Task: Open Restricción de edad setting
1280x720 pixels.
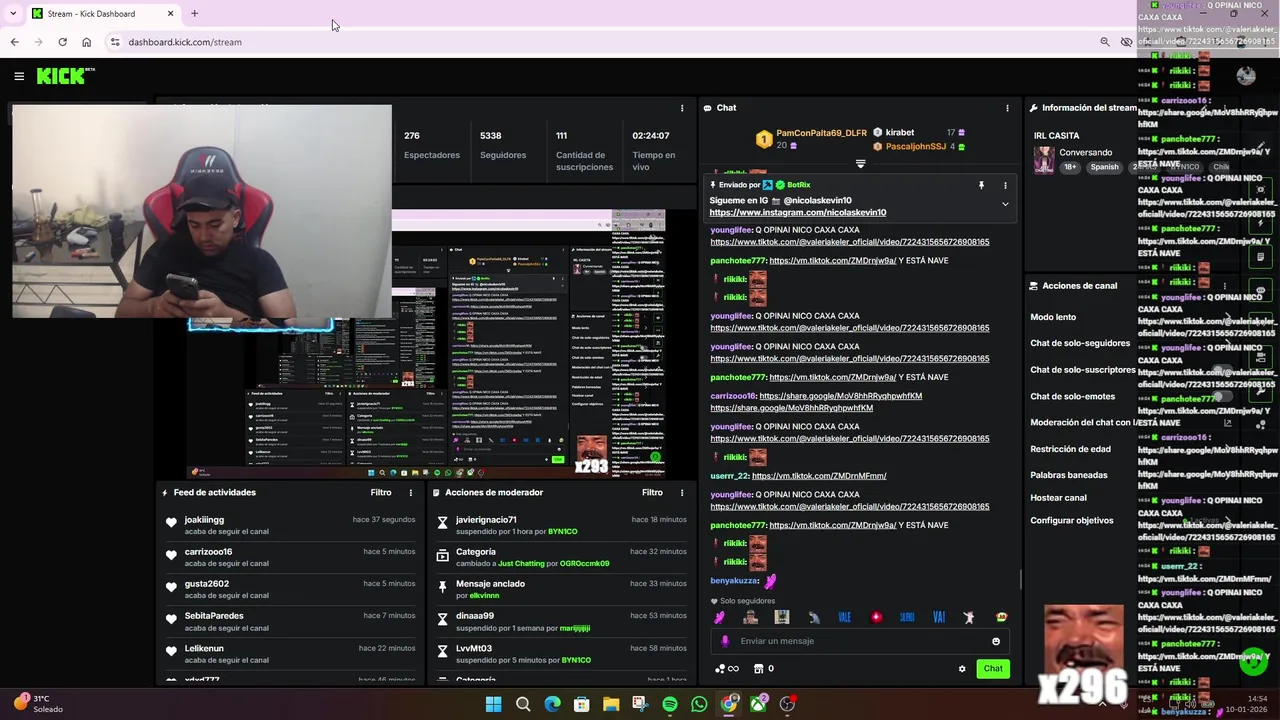Action: coord(1070,449)
